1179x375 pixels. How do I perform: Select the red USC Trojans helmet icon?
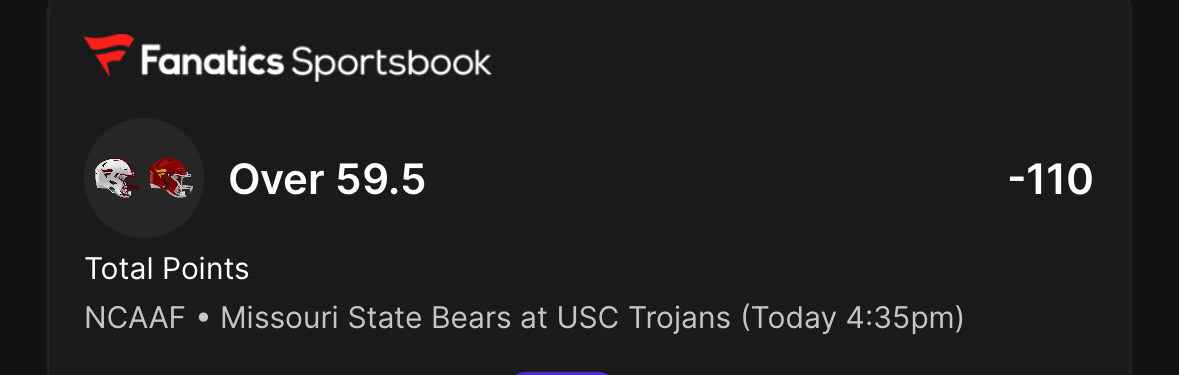[x=171, y=178]
